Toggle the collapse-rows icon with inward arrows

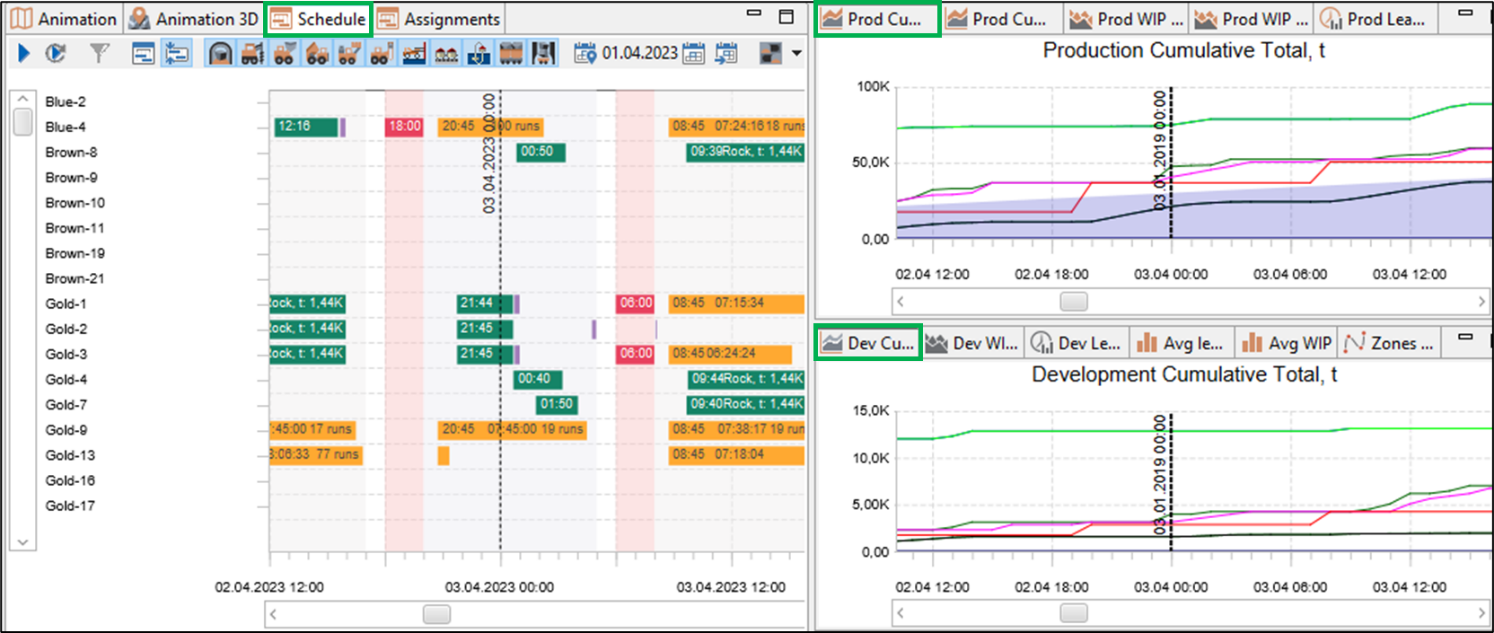click(x=176, y=53)
